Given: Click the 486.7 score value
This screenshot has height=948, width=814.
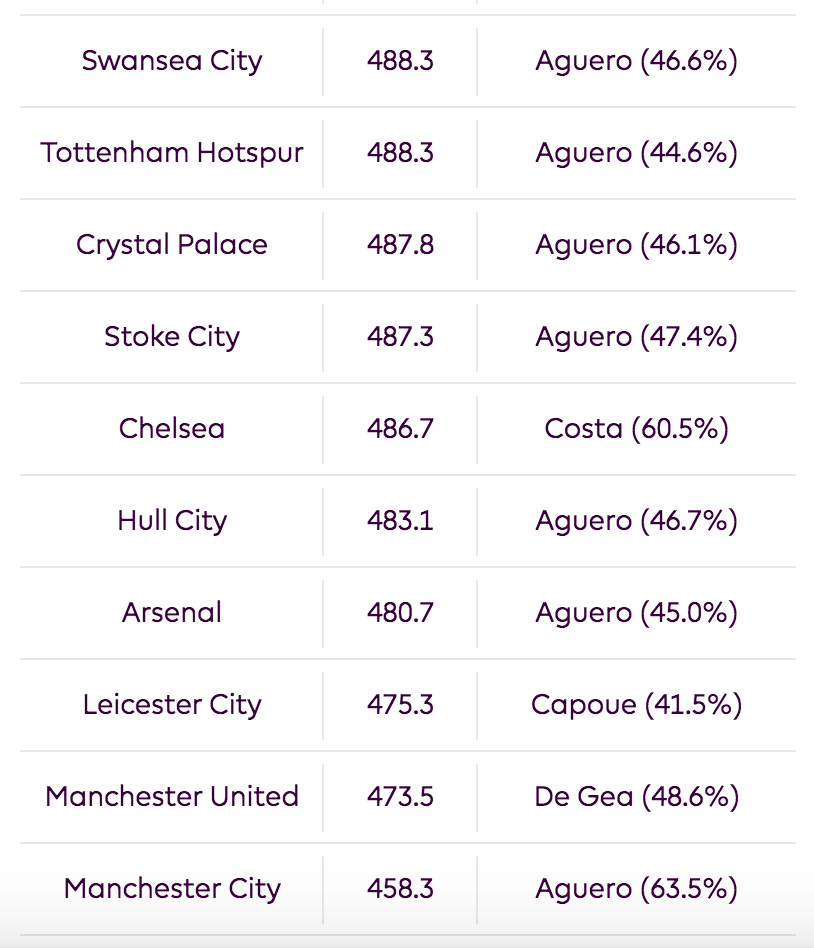Looking at the screenshot, I should (x=400, y=429).
